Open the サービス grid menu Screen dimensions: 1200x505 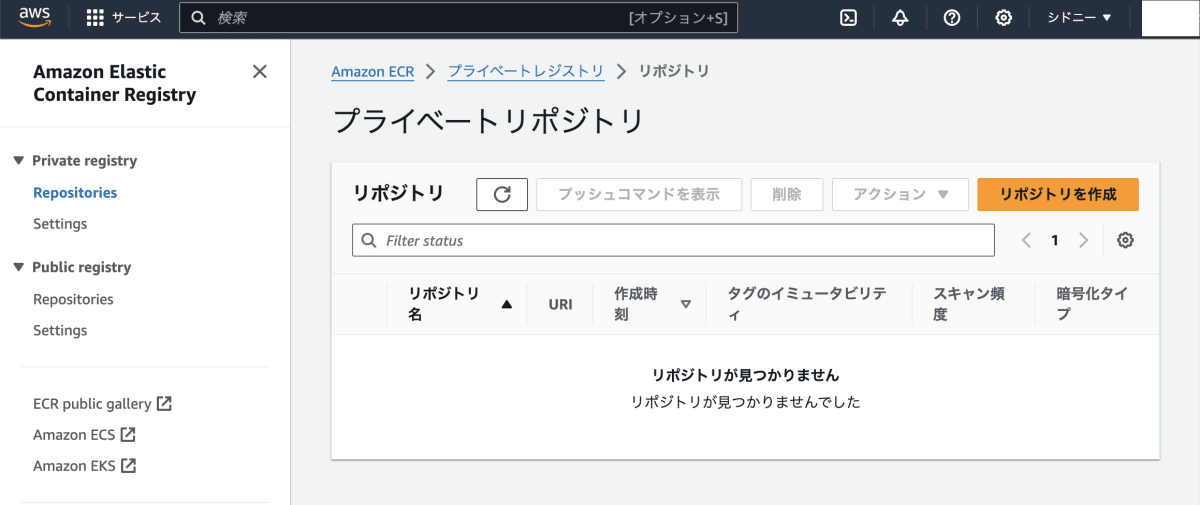[x=123, y=18]
